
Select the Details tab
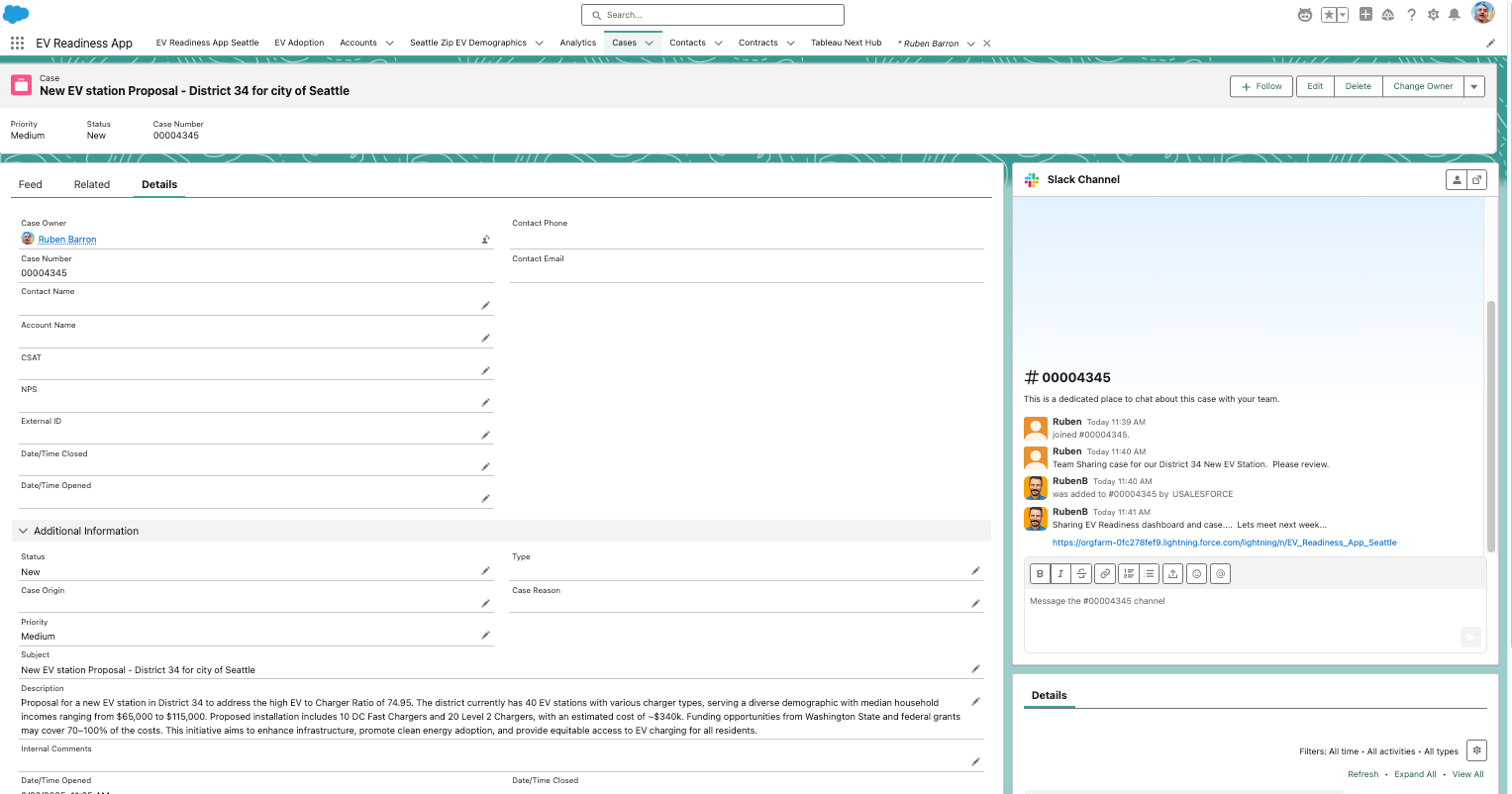coord(159,184)
